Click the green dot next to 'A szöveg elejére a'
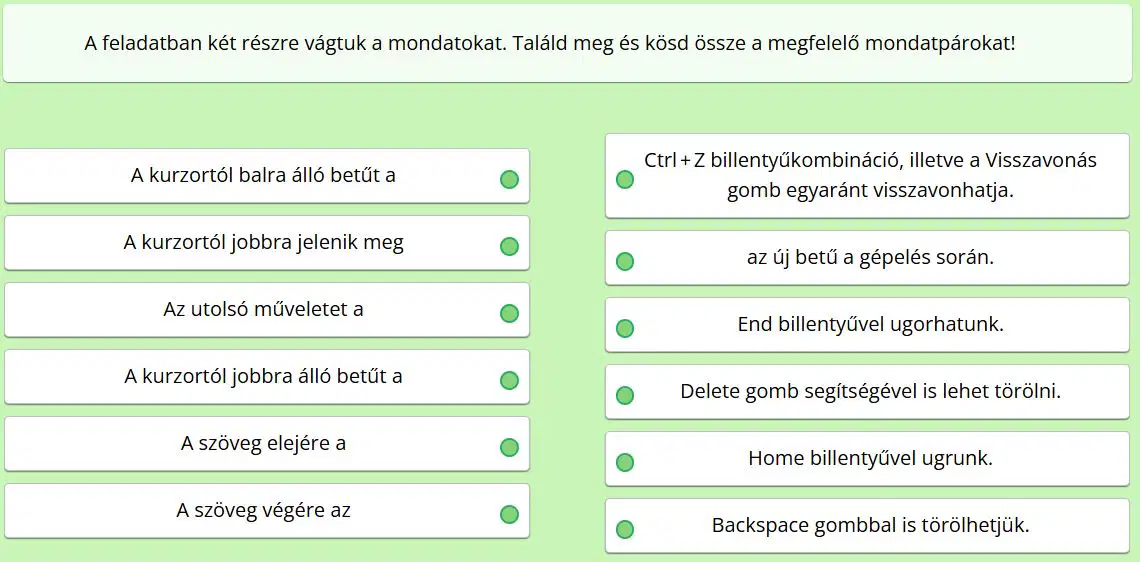Screen dimensions: 1140x562 [x=510, y=447]
